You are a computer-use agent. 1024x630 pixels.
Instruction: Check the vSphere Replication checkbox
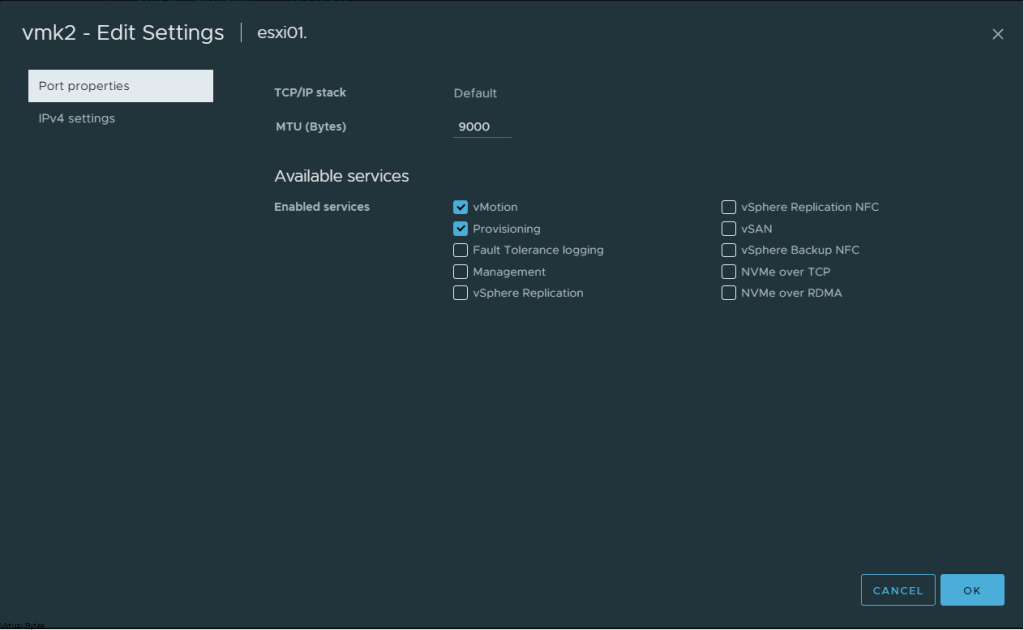tap(460, 292)
